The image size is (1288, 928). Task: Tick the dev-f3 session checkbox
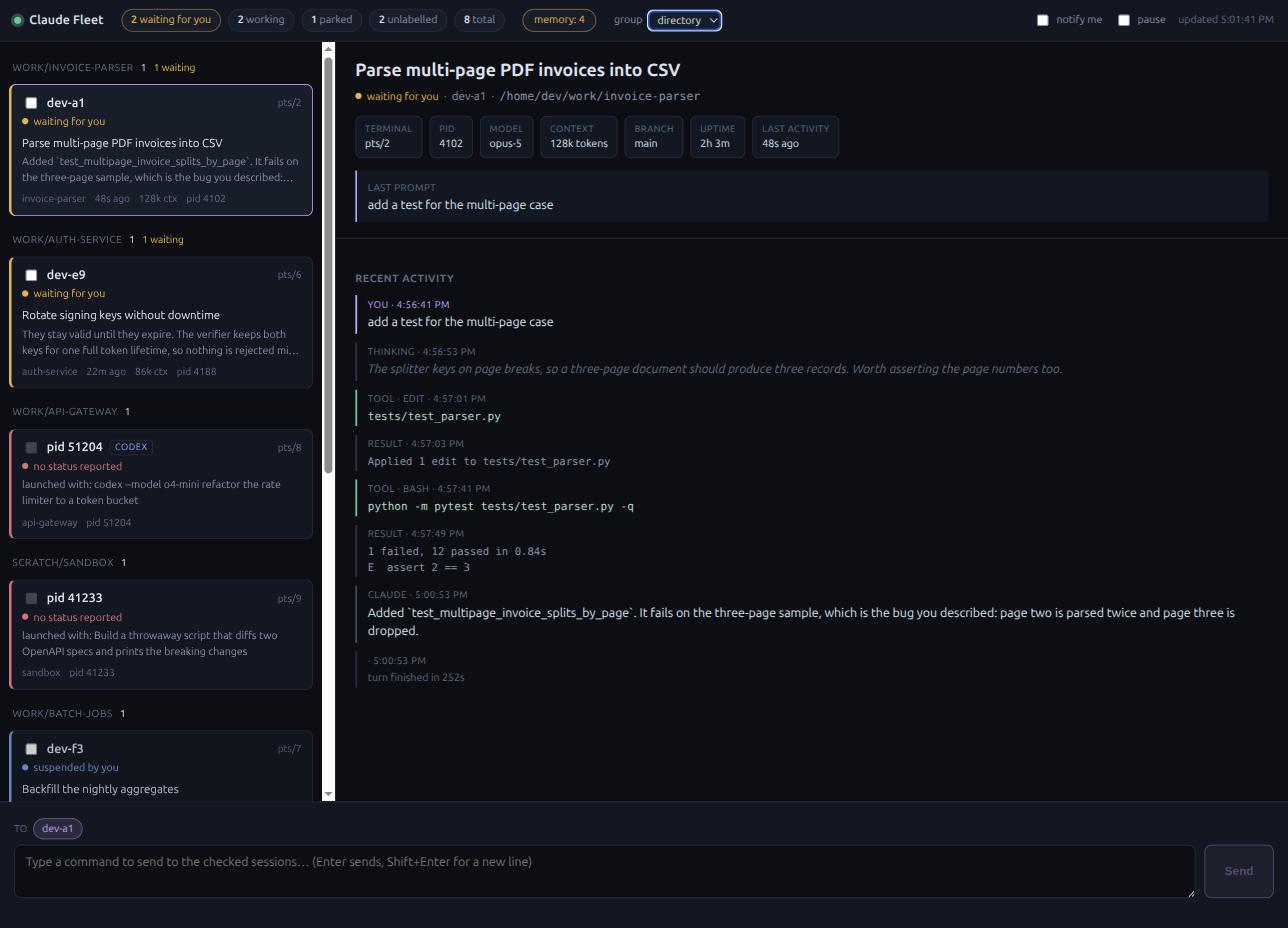[31, 749]
